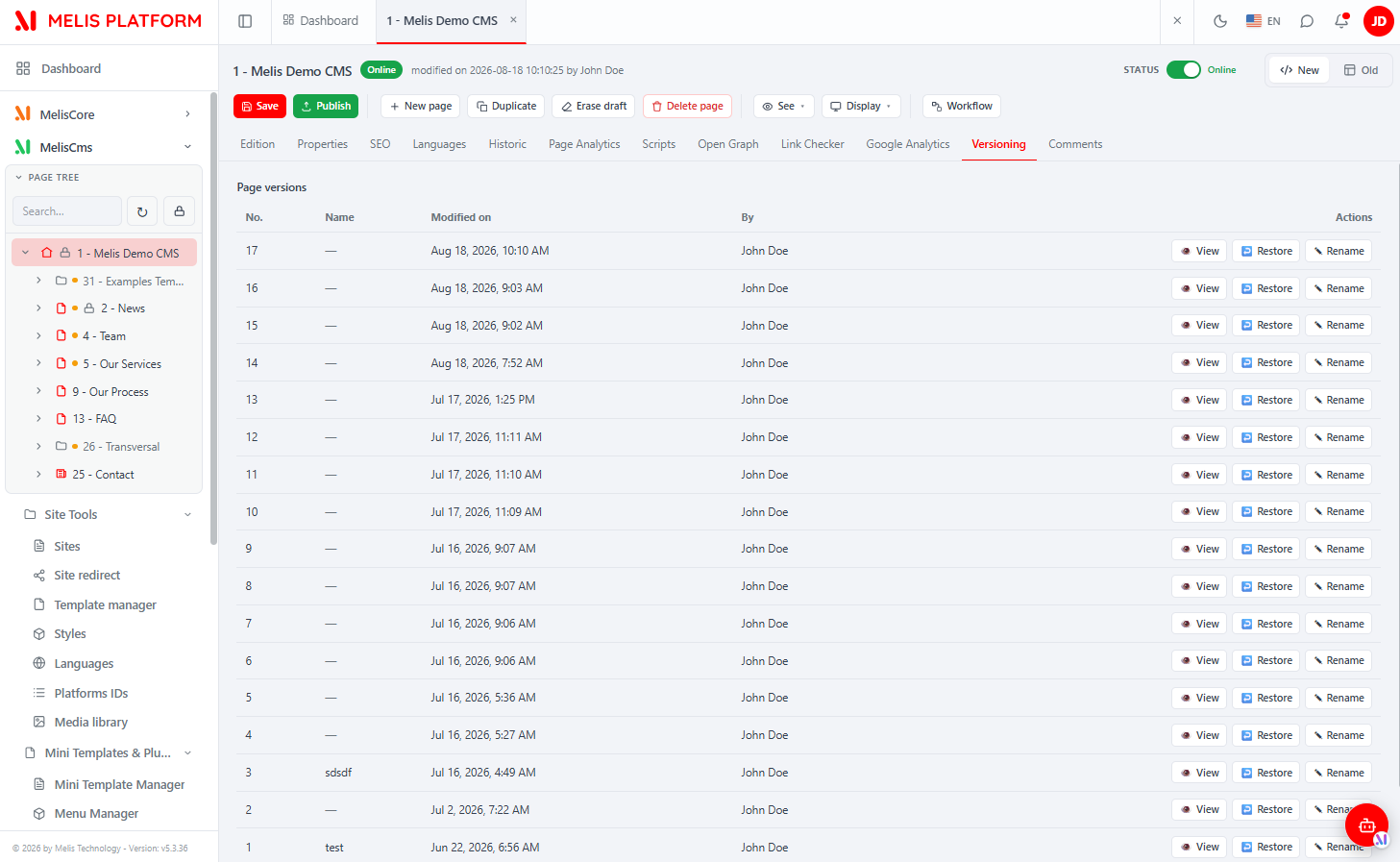Image resolution: width=1400 pixels, height=862 pixels.
Task: Duplicate the page
Action: pos(505,106)
